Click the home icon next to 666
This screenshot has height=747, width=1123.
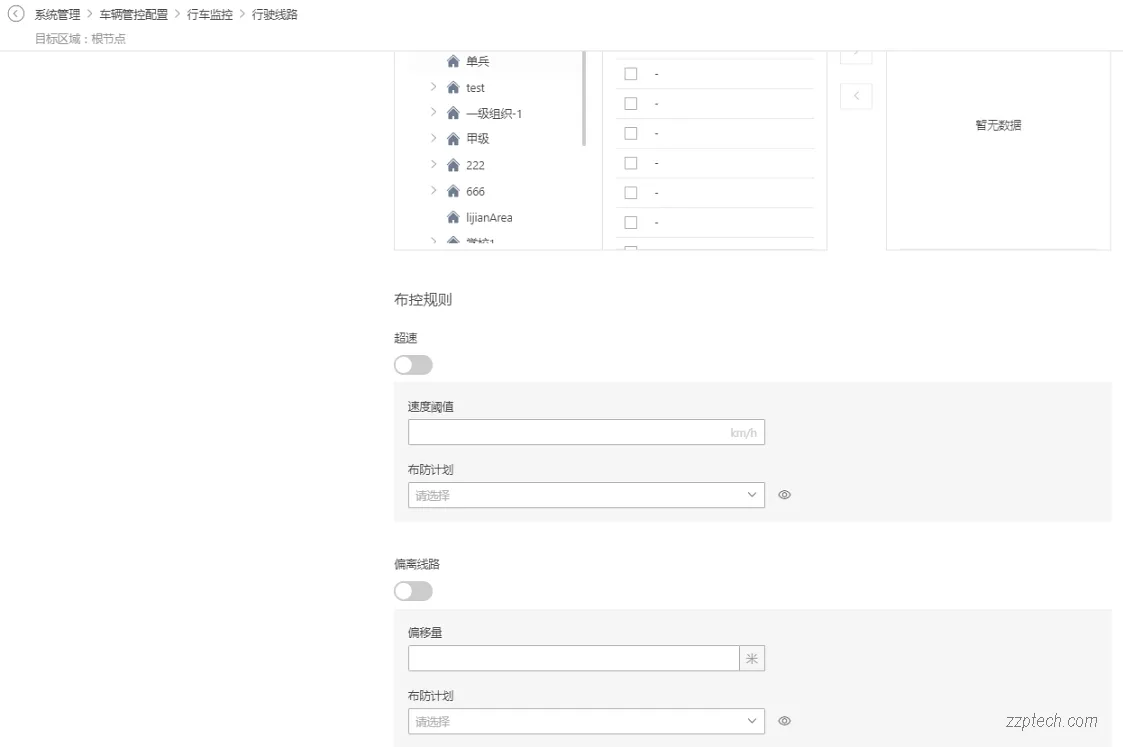point(453,191)
